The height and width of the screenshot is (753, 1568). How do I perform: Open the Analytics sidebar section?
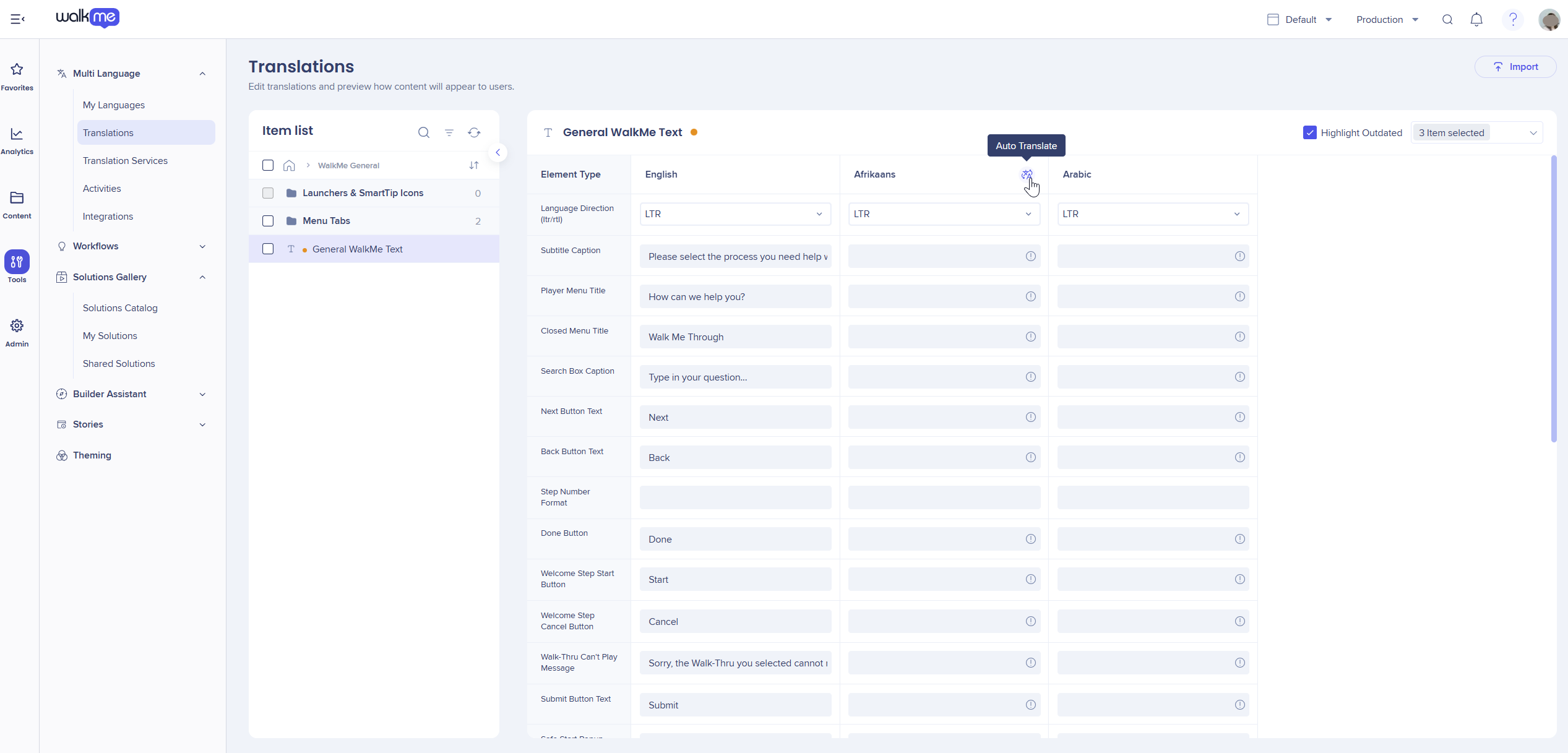17,141
